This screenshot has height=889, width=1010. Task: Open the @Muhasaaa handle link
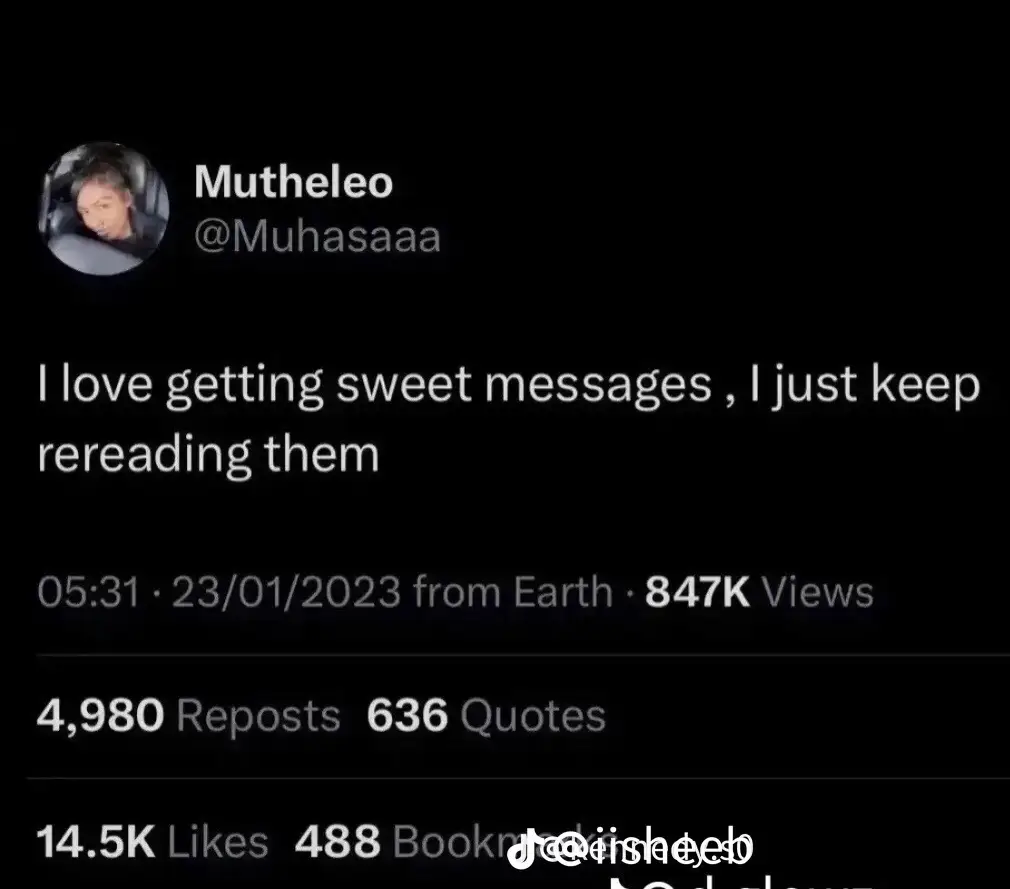(x=318, y=237)
